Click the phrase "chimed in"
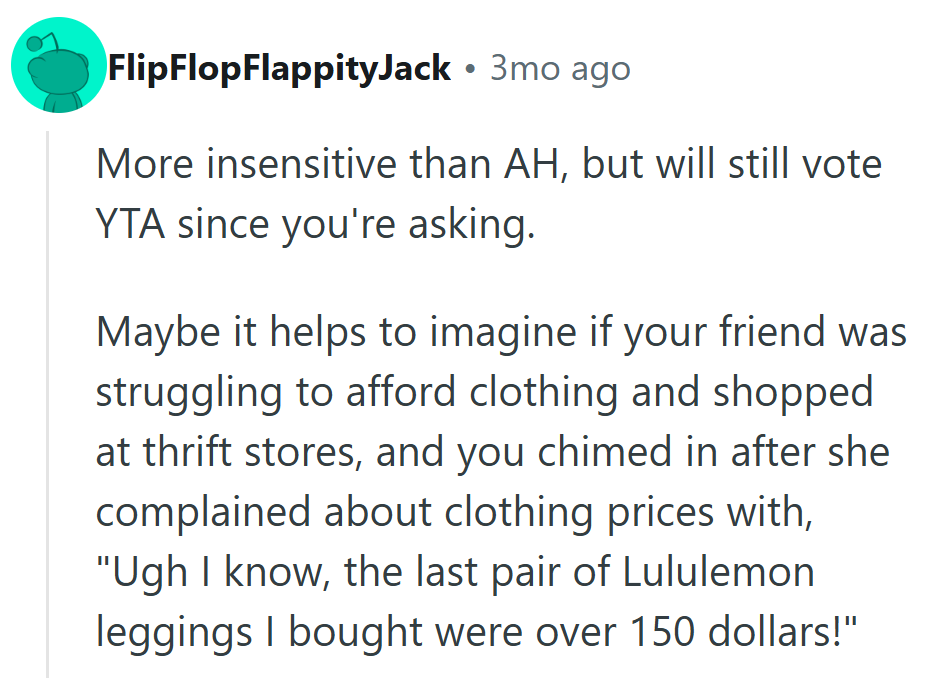This screenshot has width=931, height=678. tap(612, 452)
